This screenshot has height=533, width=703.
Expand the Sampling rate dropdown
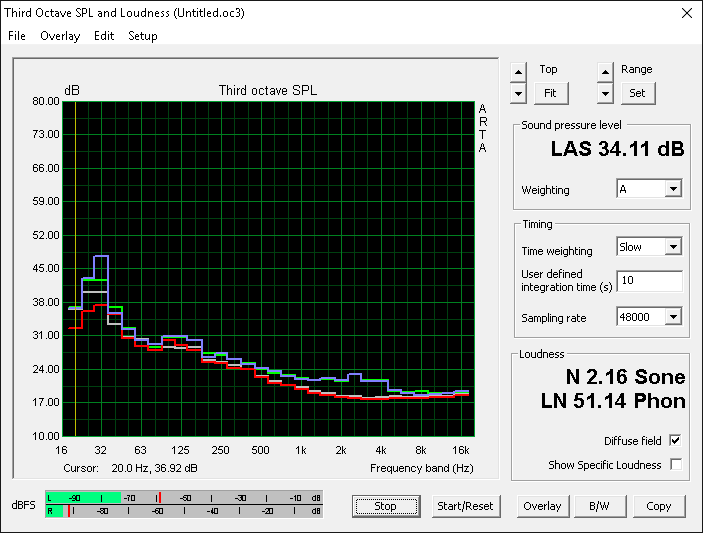[673, 317]
